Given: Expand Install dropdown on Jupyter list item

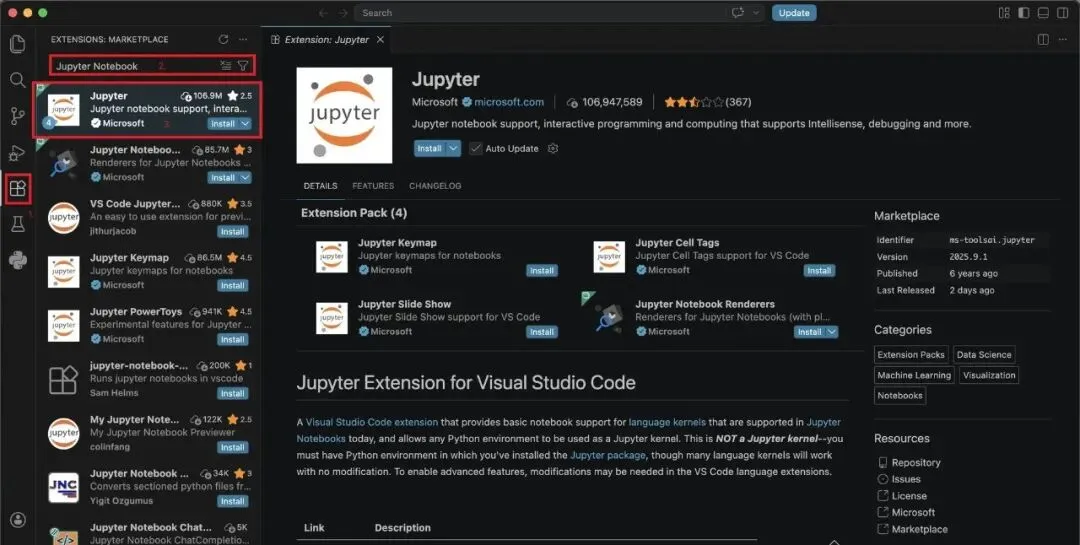Looking at the screenshot, I should [245, 124].
